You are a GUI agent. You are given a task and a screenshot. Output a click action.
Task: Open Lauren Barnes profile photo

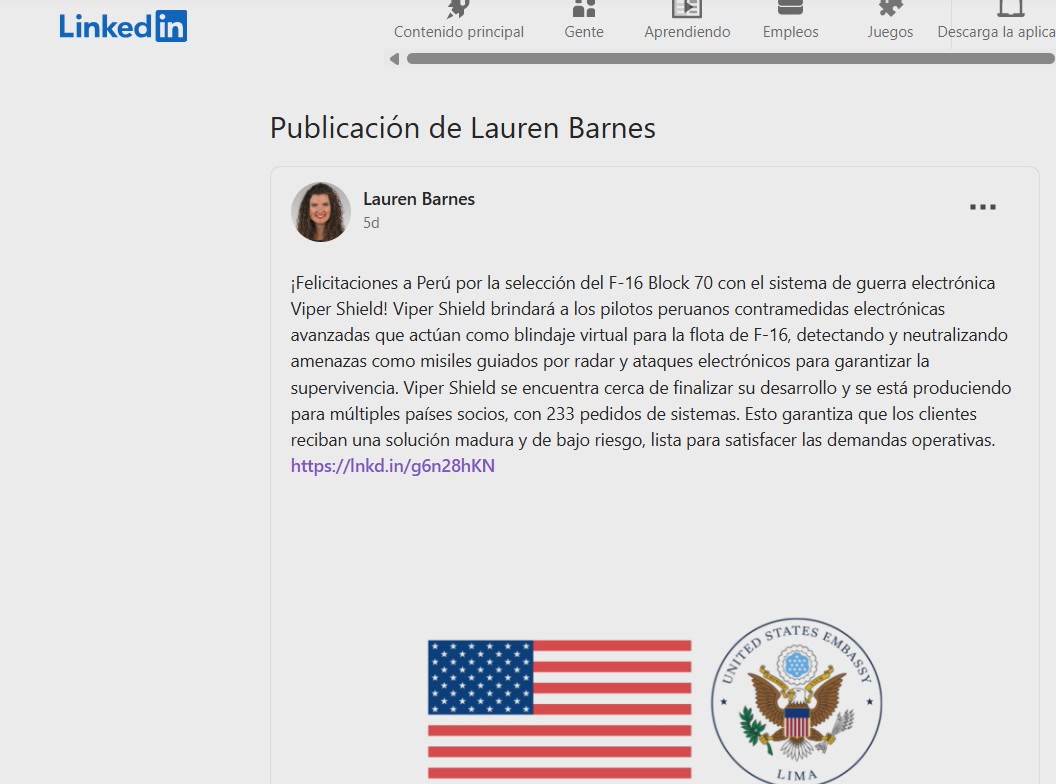321,211
